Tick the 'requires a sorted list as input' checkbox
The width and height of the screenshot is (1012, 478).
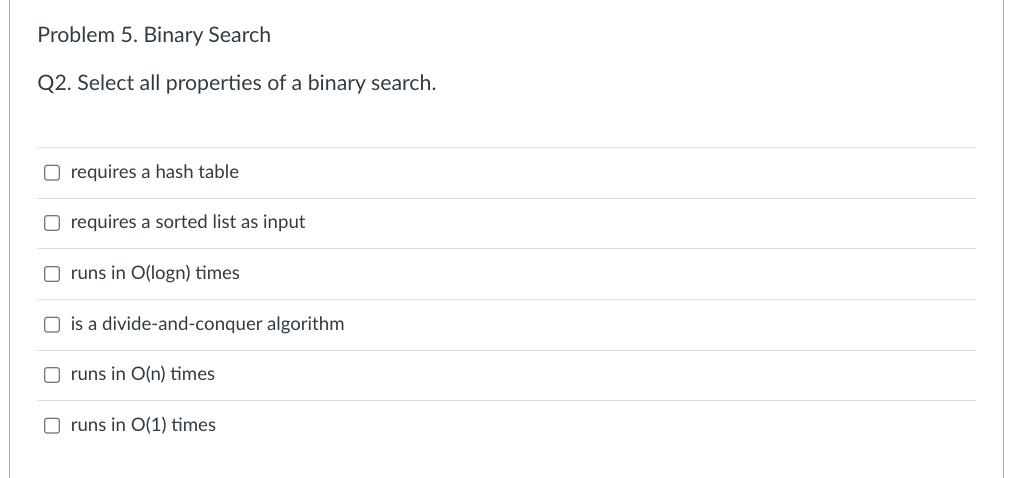51,222
